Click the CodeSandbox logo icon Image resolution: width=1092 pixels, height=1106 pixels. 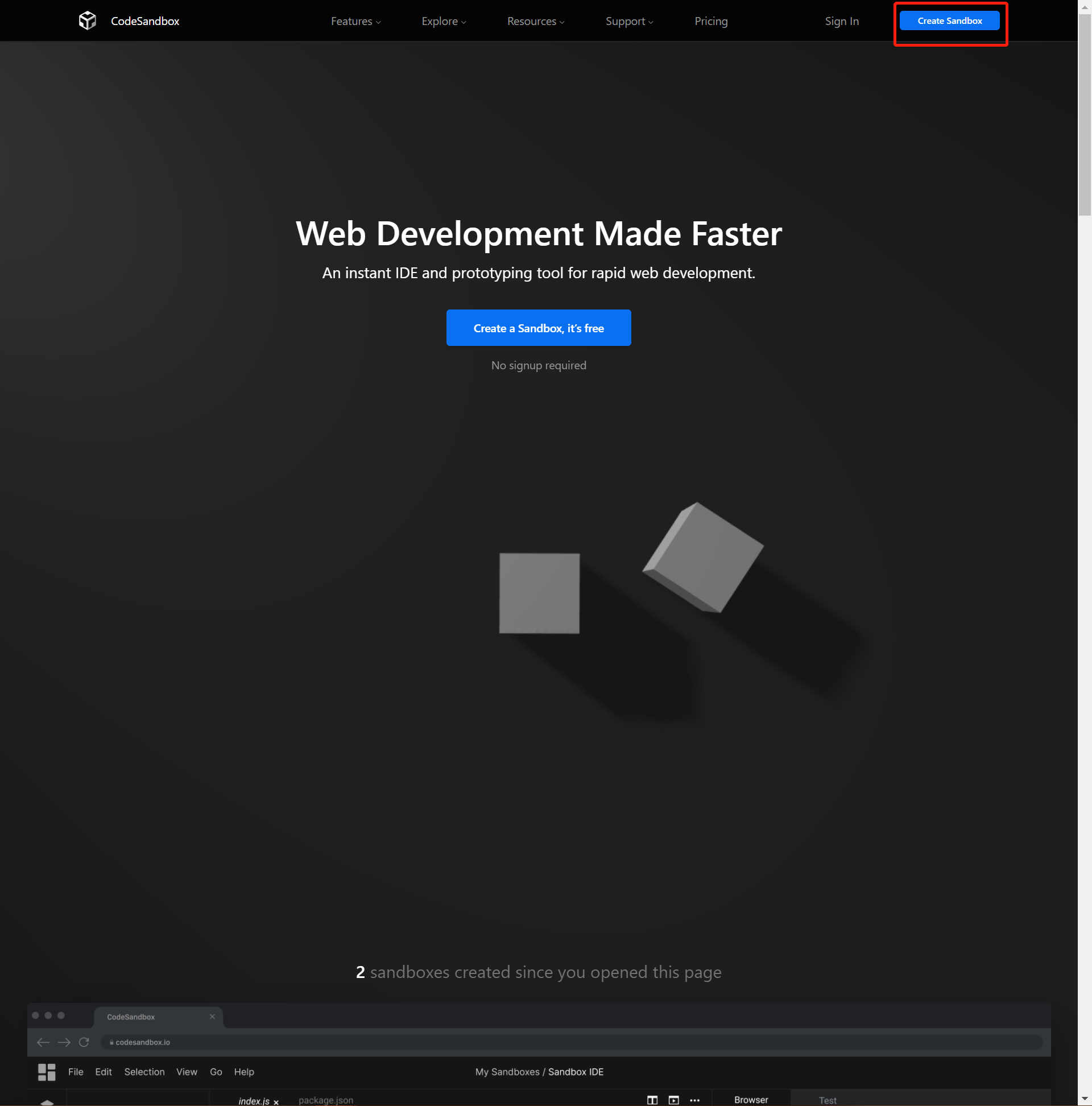click(88, 20)
